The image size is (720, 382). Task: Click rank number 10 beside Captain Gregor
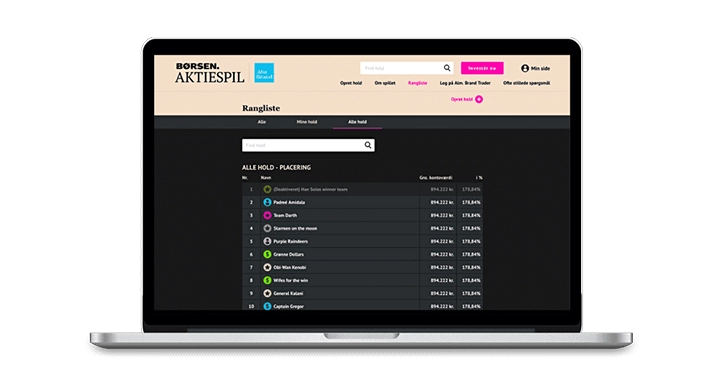[x=251, y=306]
